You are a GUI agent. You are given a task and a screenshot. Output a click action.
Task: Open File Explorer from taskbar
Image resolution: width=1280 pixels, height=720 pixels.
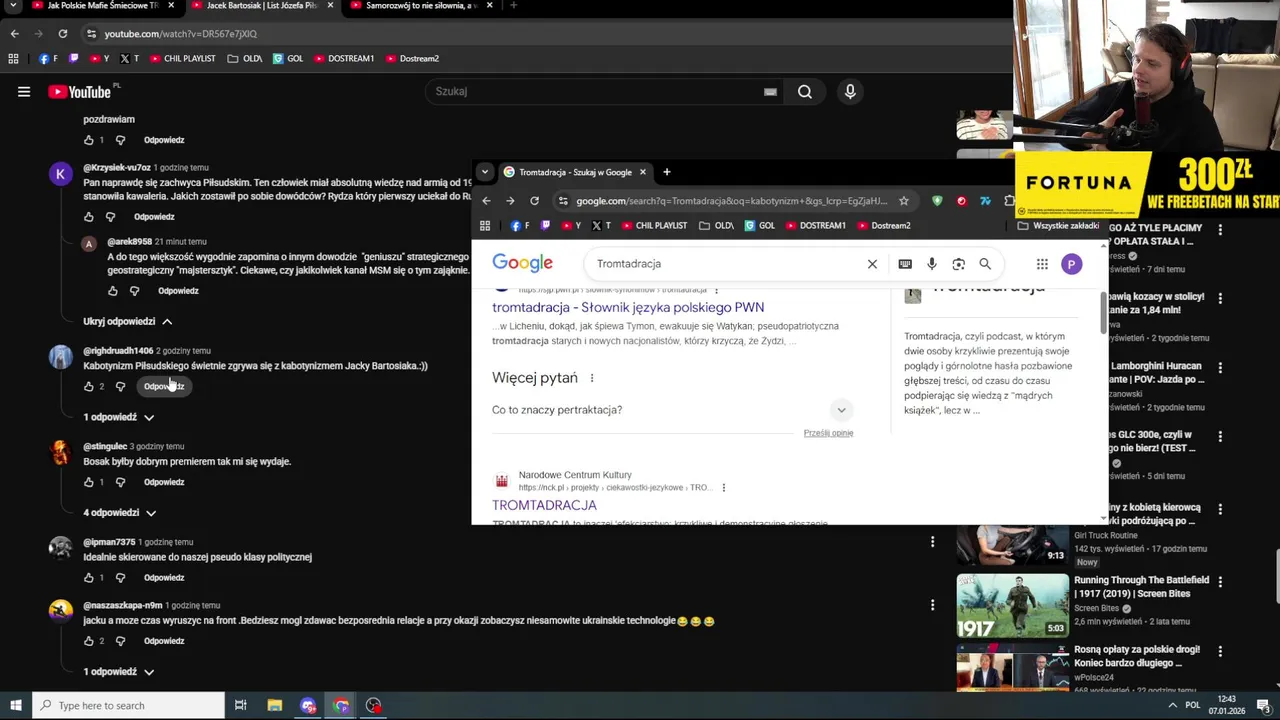pos(274,706)
